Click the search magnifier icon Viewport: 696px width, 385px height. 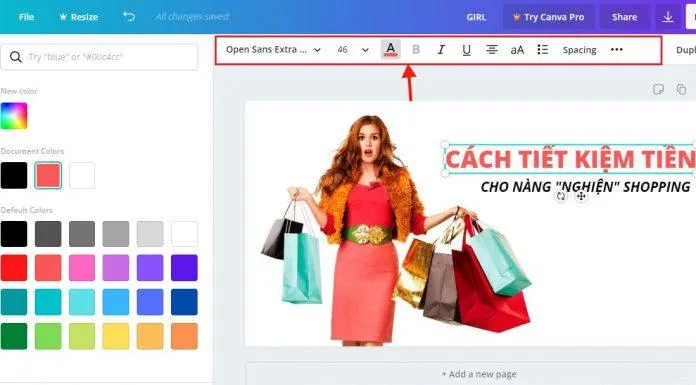(x=16, y=57)
